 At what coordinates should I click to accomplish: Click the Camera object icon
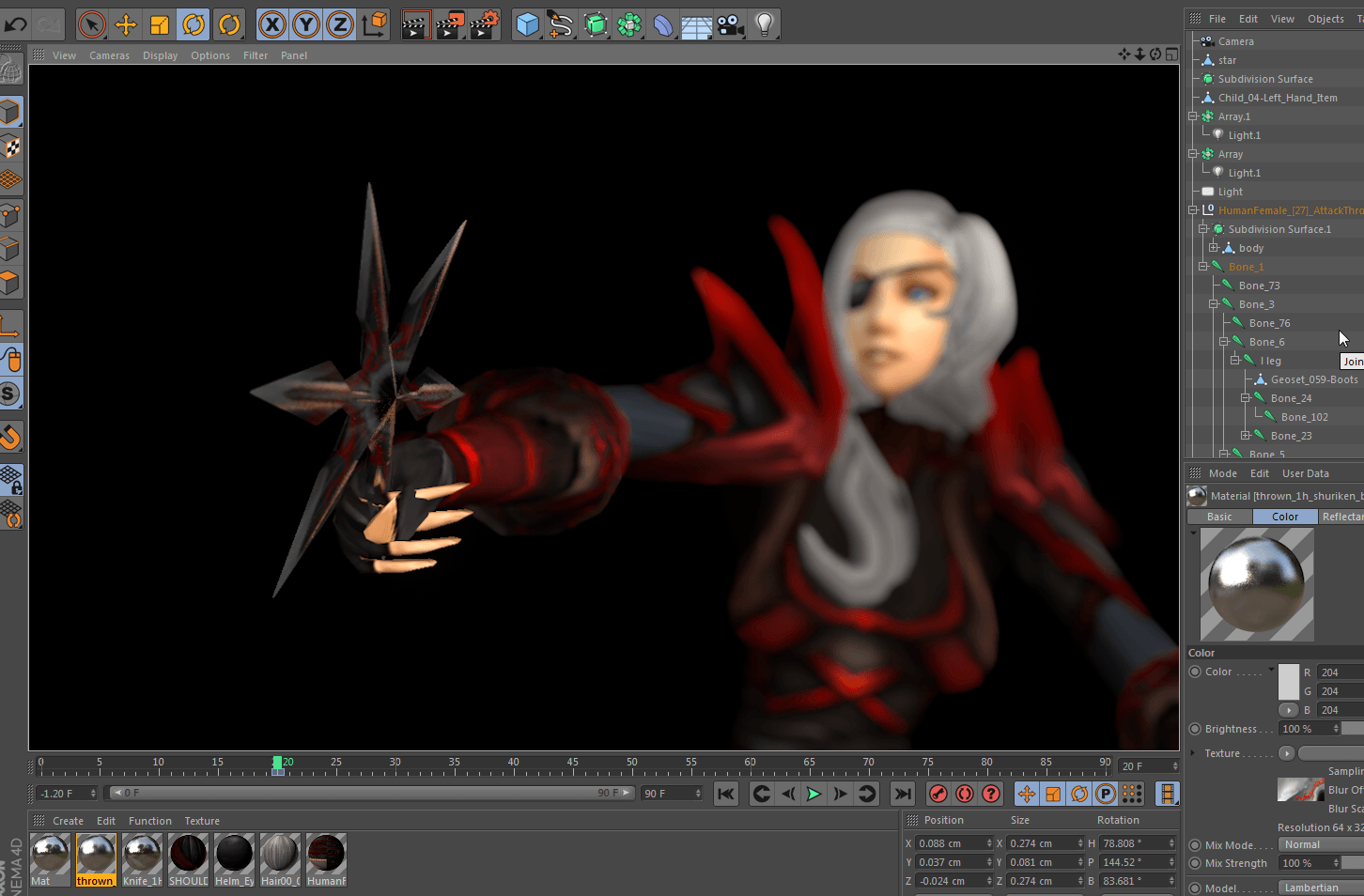point(731,24)
